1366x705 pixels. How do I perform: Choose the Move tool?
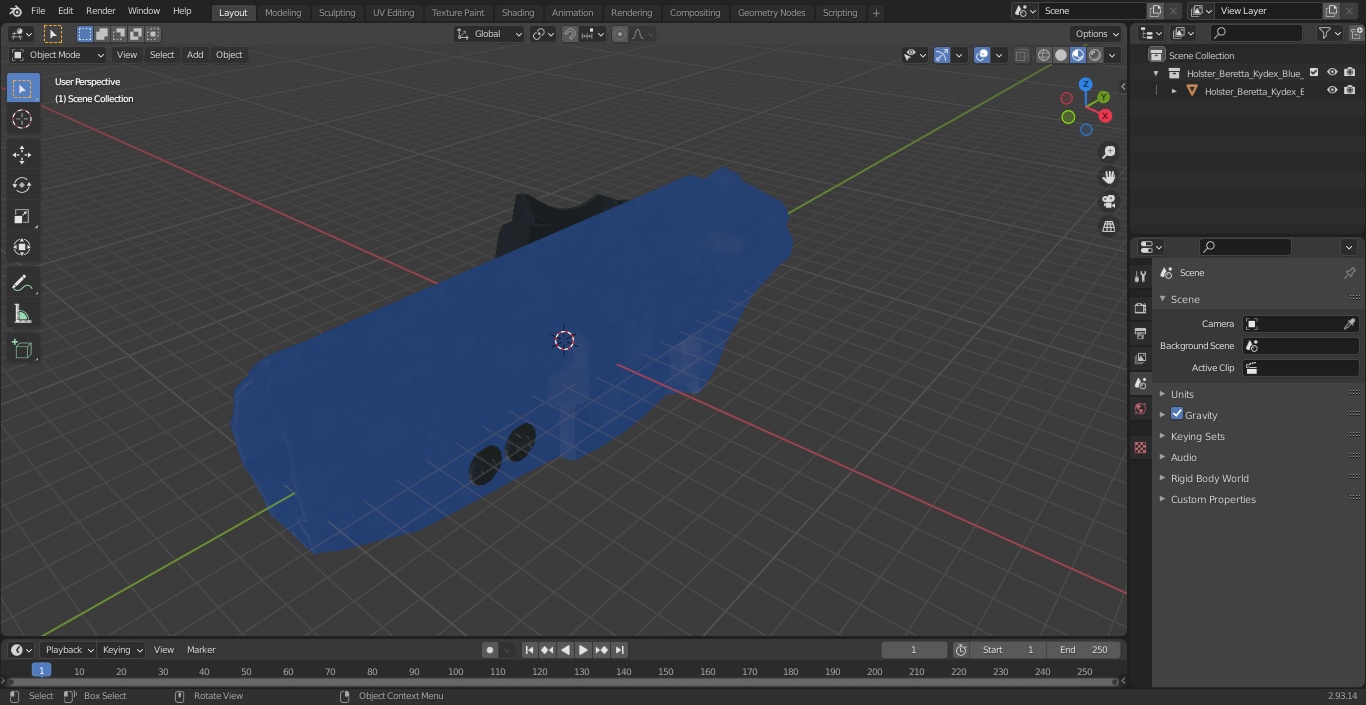coord(22,154)
